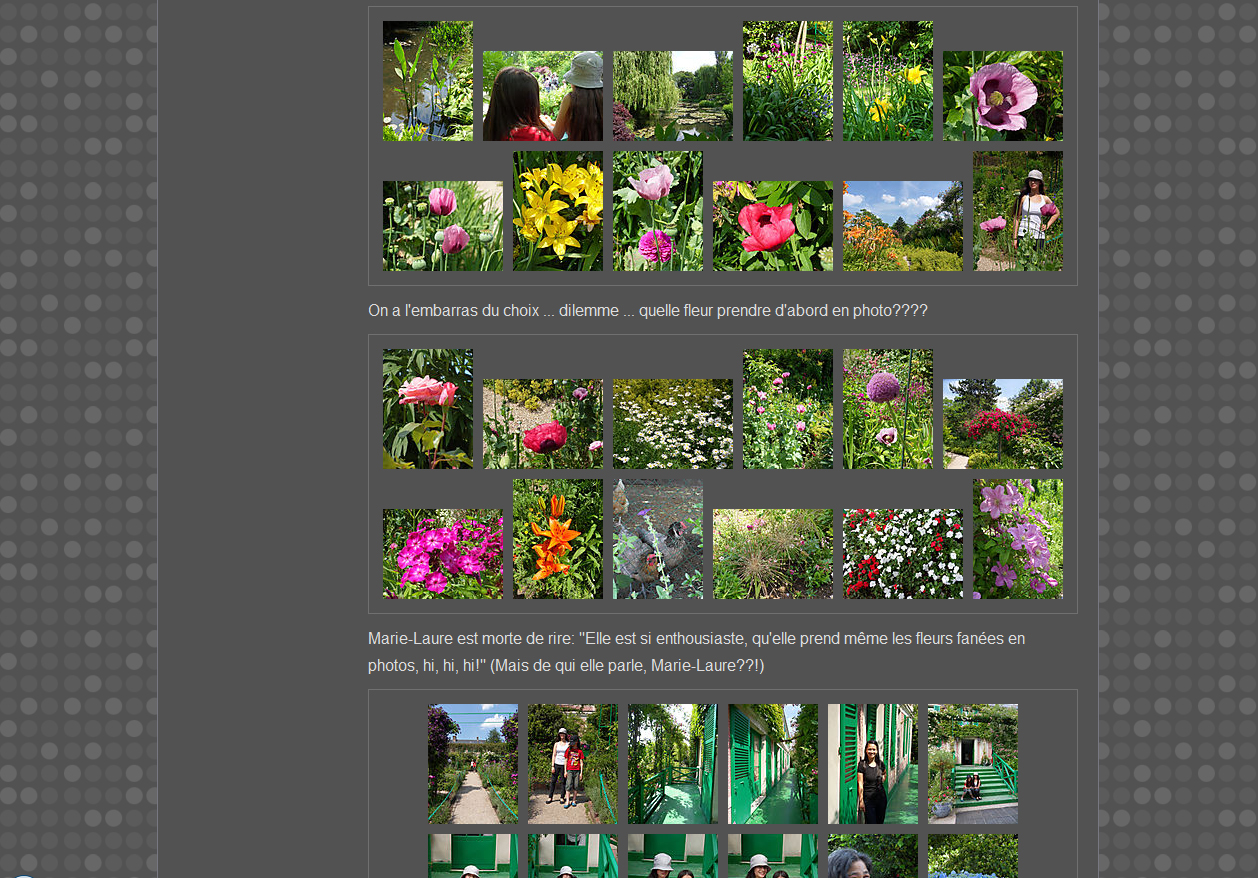View the pink rose thumbnail
Viewport: 1258px width, 878px height.
(x=427, y=409)
